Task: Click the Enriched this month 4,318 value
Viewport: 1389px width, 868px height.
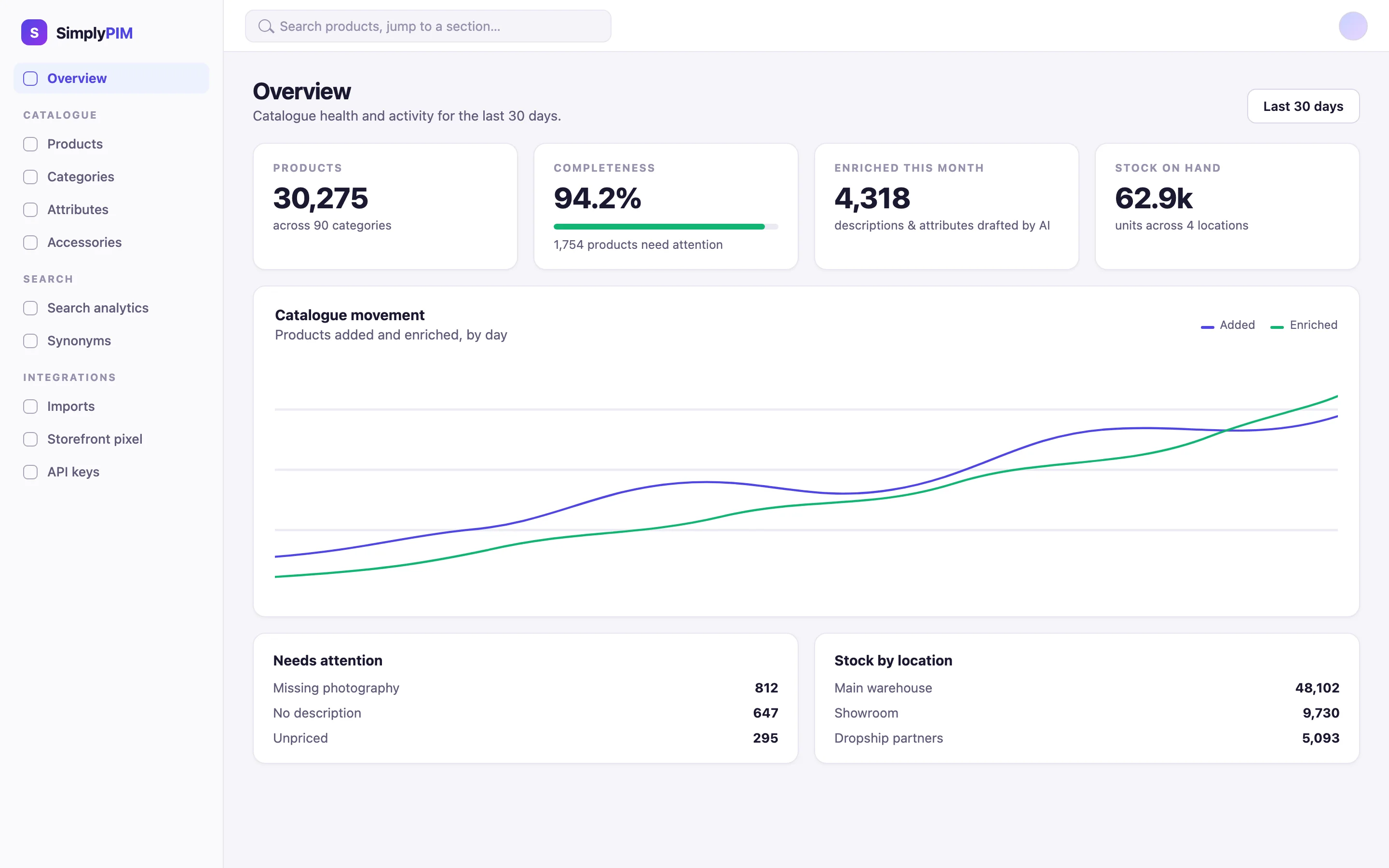Action: (872, 198)
